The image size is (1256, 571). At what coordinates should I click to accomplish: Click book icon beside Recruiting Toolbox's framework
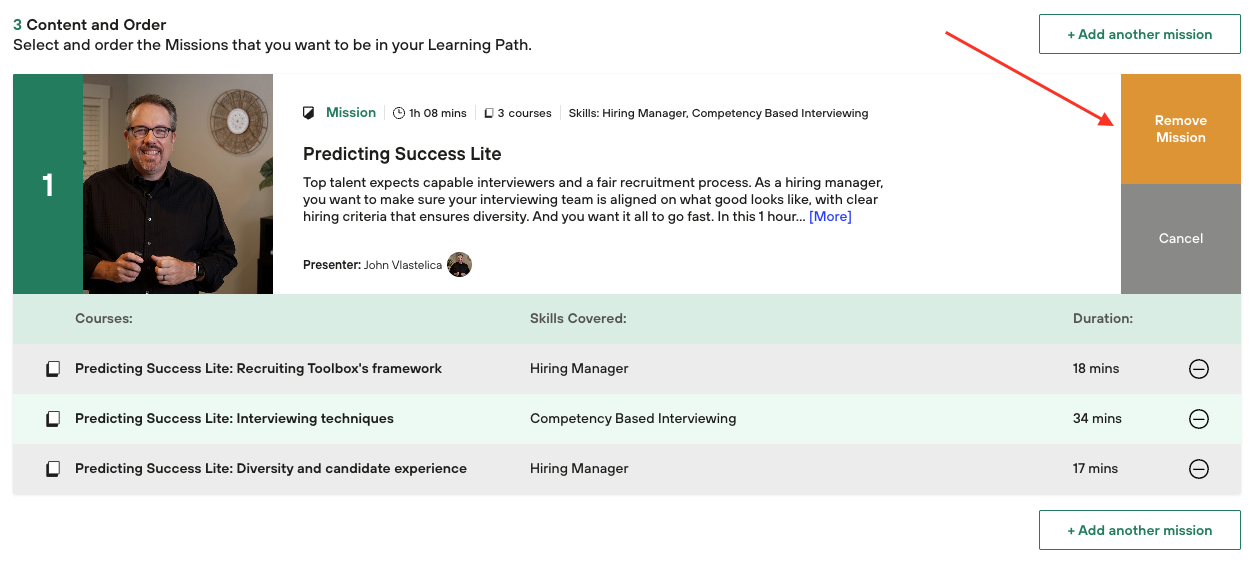53,369
